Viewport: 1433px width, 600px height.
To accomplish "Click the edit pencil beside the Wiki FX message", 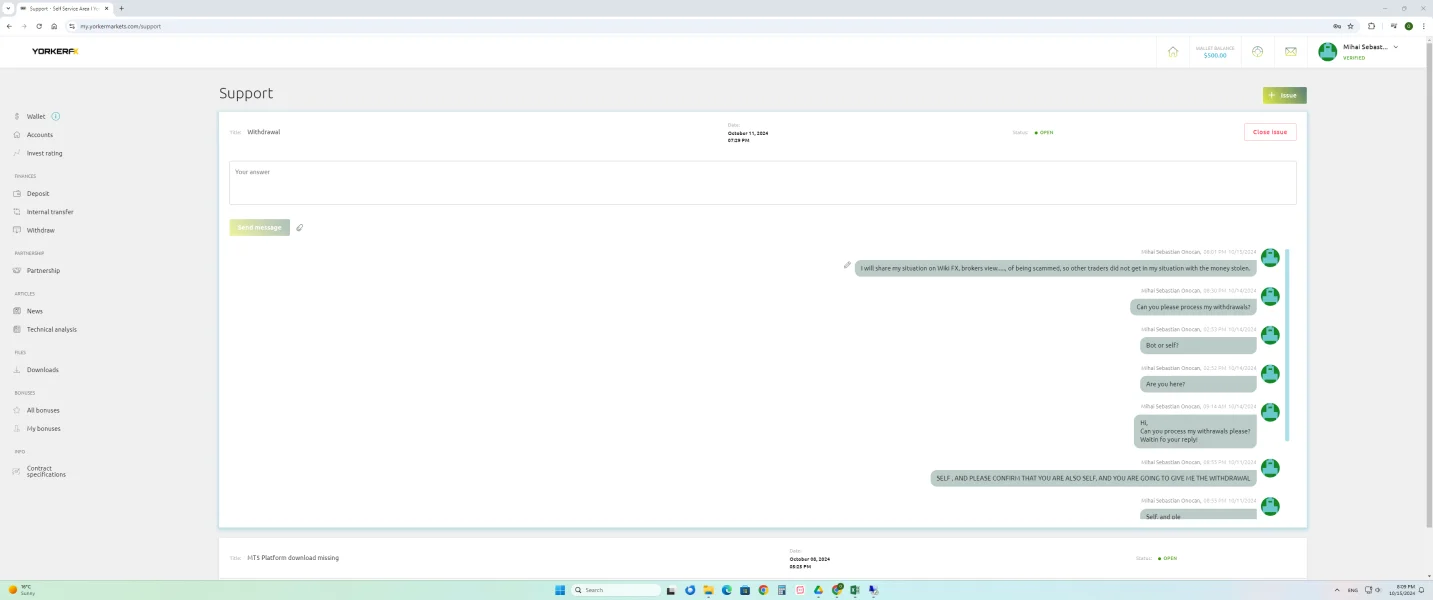I will tap(847, 265).
